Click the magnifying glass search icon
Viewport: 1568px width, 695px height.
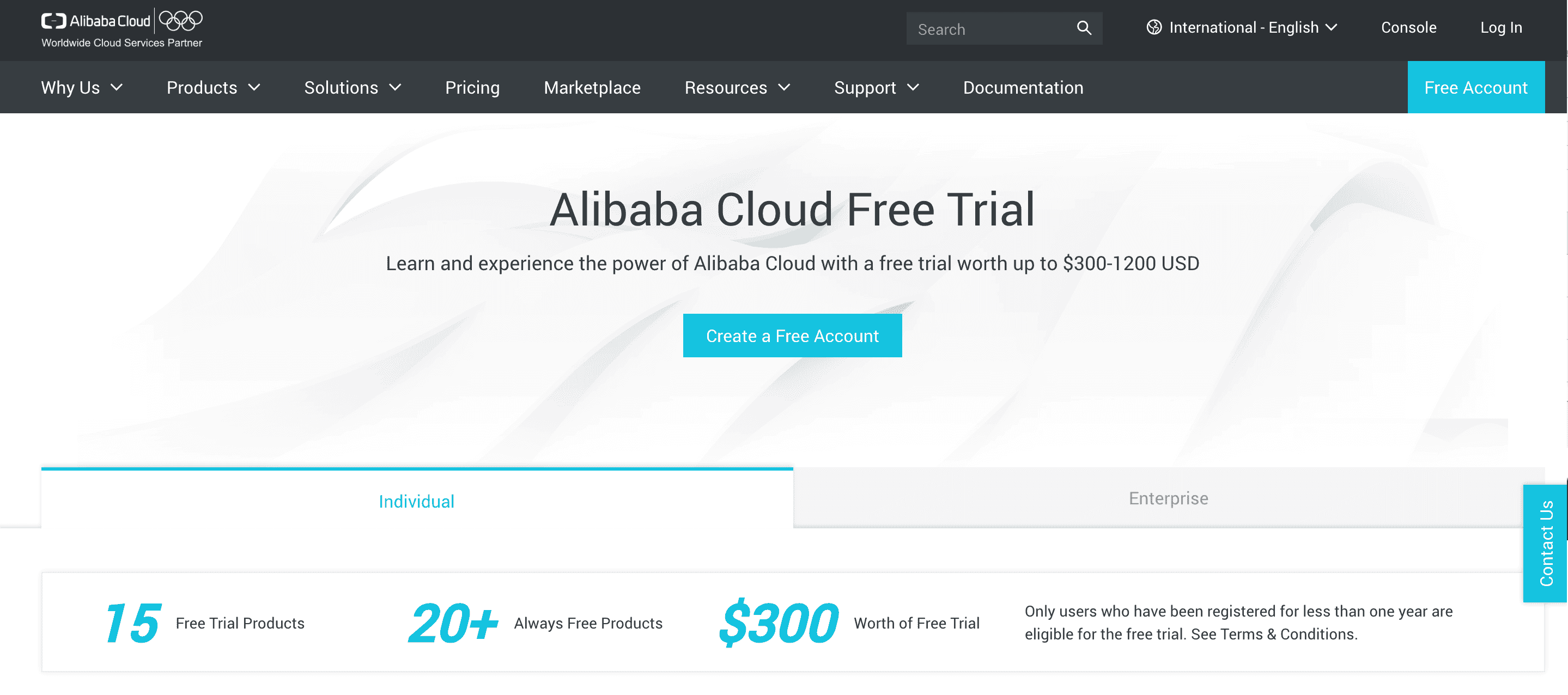coord(1084,28)
